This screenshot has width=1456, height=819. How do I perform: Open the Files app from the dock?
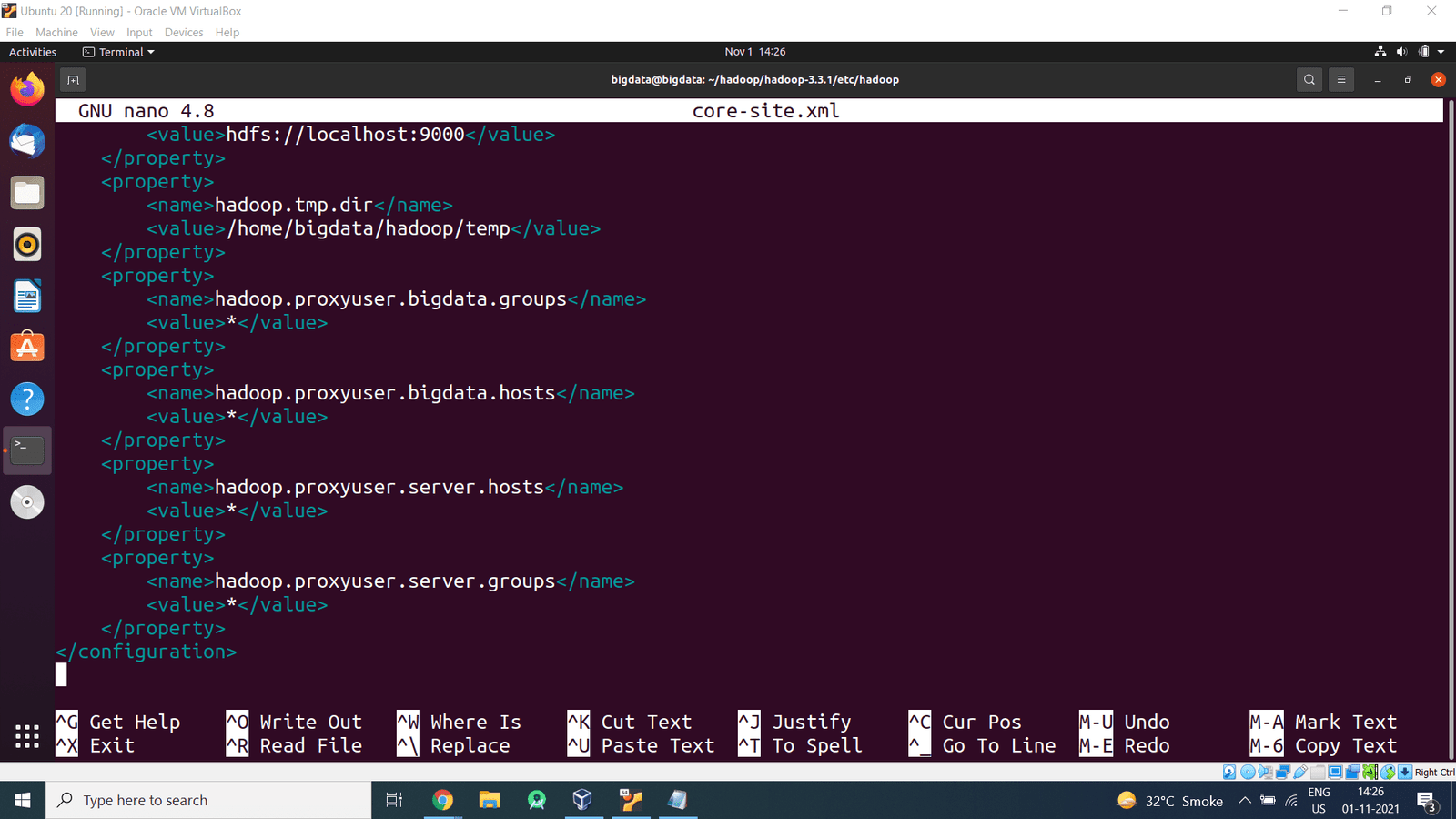pyautogui.click(x=26, y=192)
